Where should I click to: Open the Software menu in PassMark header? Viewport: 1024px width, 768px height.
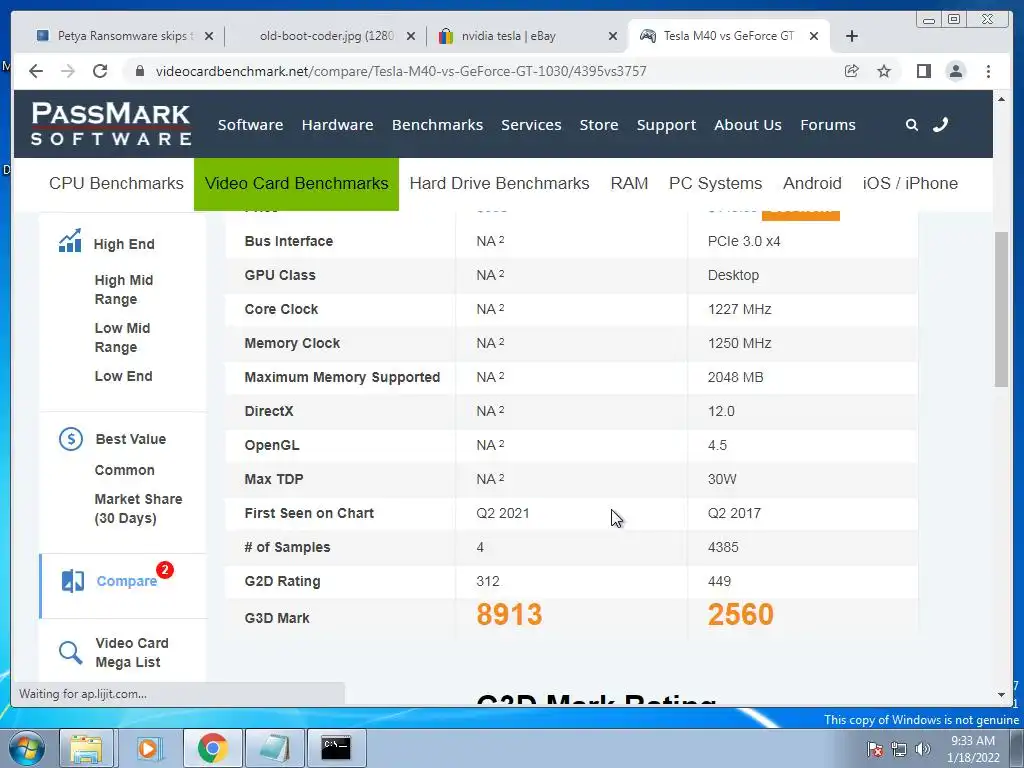click(x=250, y=125)
